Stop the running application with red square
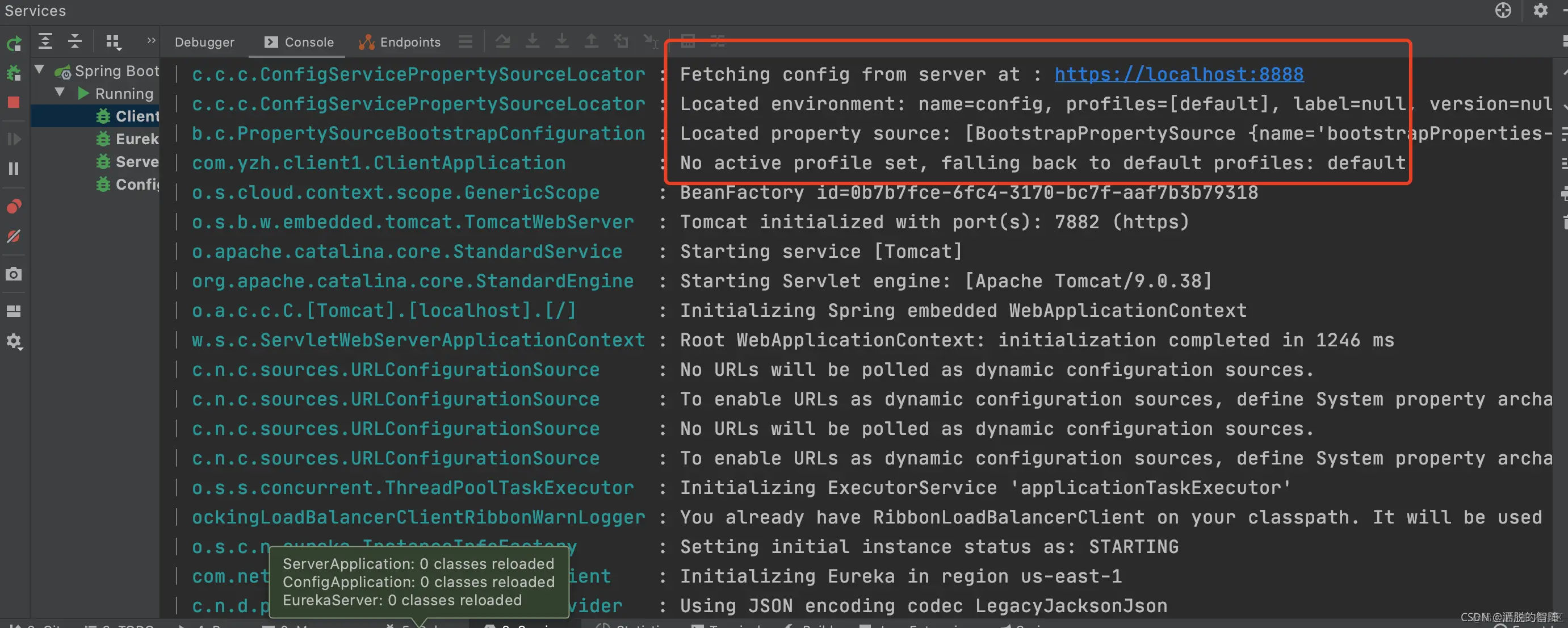Viewport: 1568px width, 628px height. pos(14,102)
